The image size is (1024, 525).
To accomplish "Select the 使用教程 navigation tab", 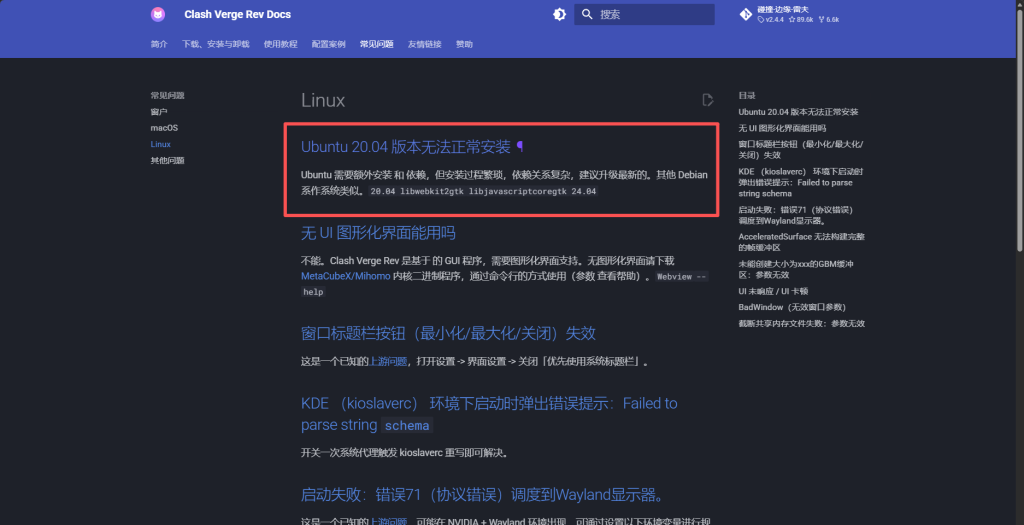I will pos(280,45).
